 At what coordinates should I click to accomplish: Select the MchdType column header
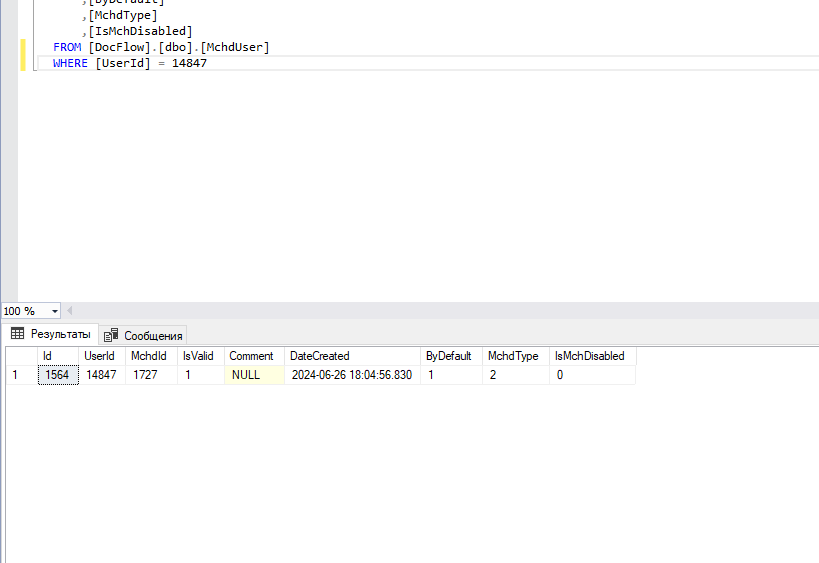[x=516, y=356]
